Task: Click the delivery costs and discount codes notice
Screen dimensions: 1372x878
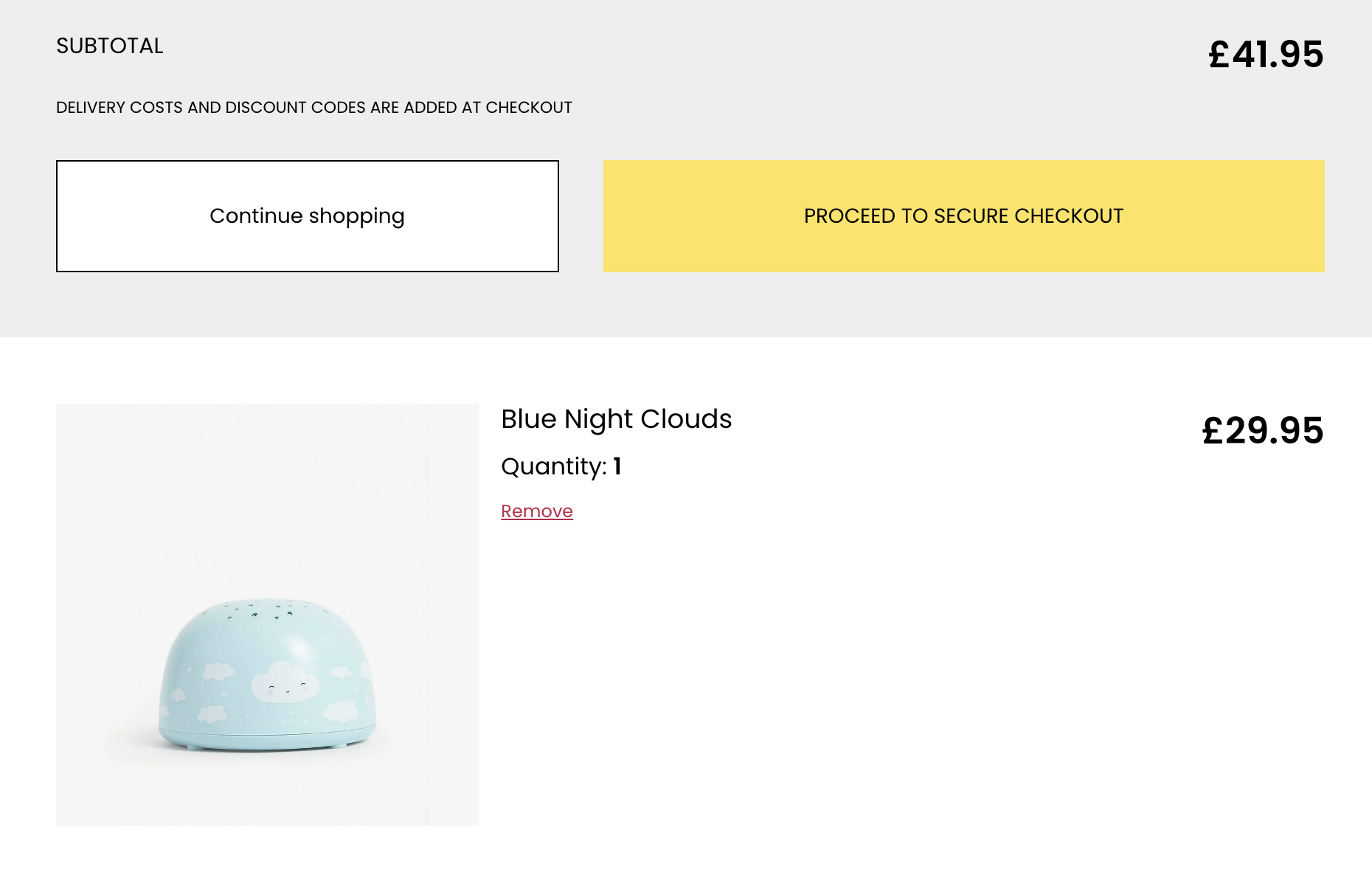Action: pos(314,108)
